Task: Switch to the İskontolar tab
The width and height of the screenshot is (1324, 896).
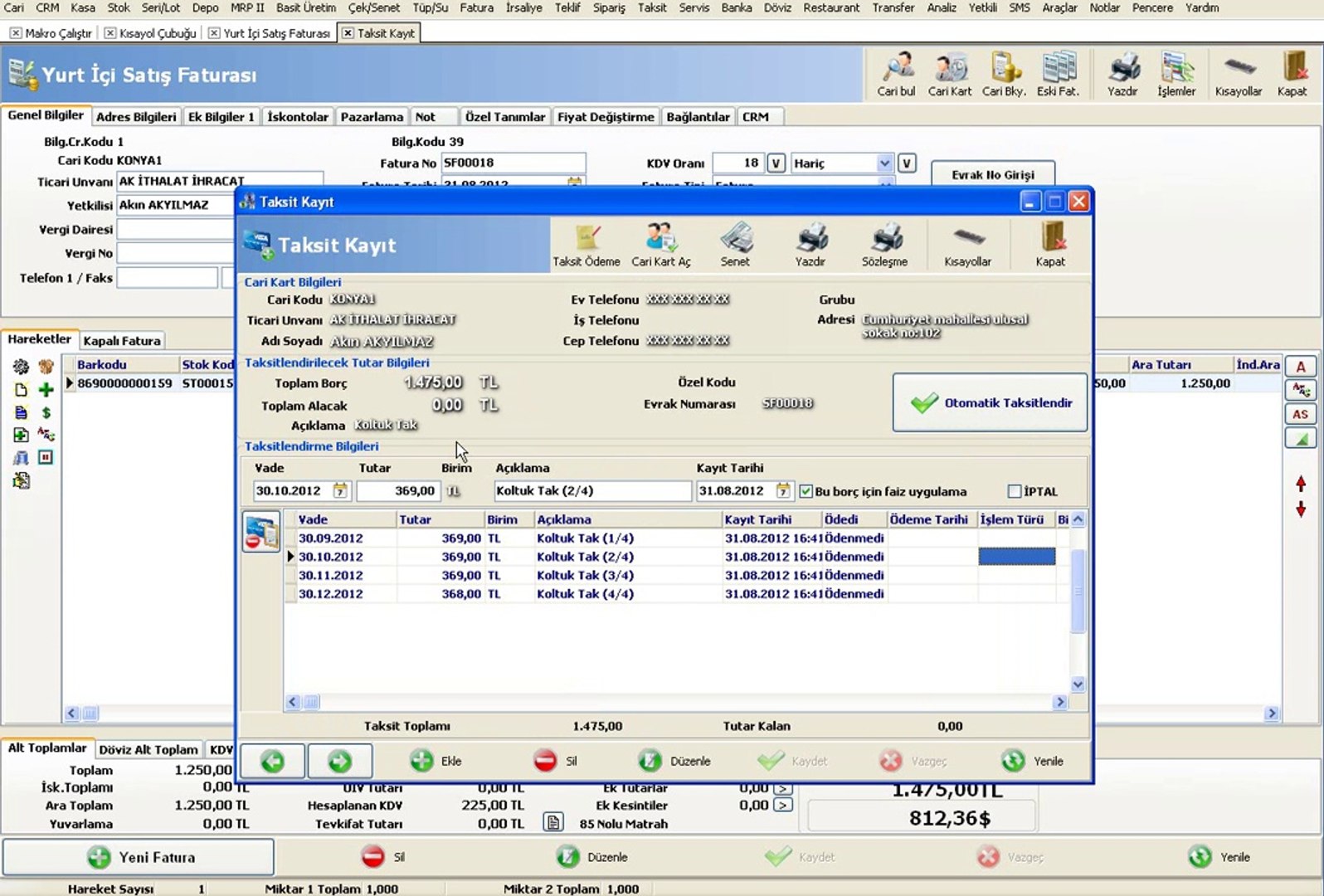Action: point(298,117)
